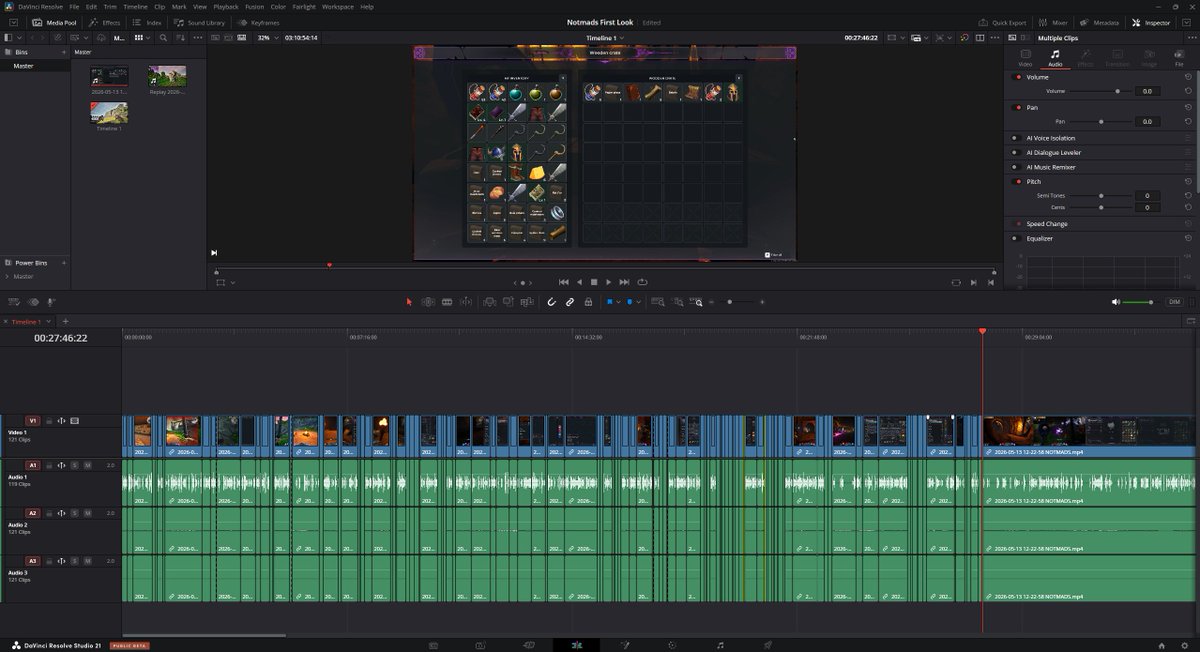This screenshot has width=1200, height=652.
Task: Open the Workspace menu
Action: click(x=338, y=6)
